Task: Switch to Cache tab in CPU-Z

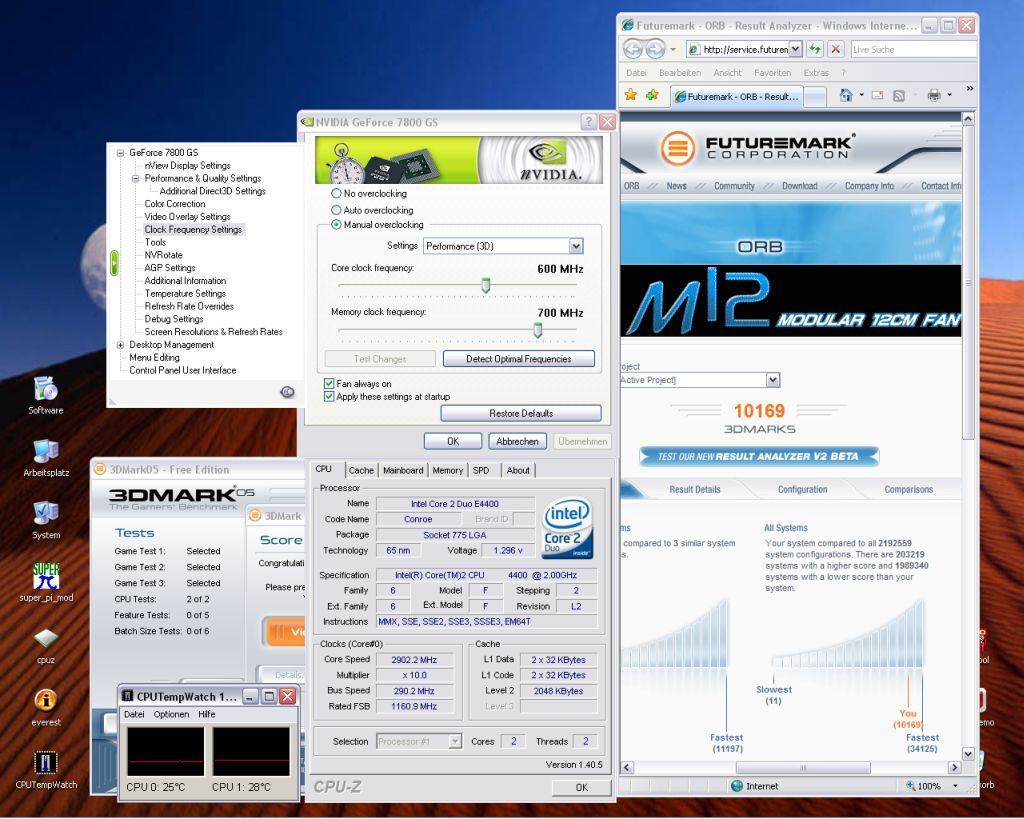Action: point(361,470)
